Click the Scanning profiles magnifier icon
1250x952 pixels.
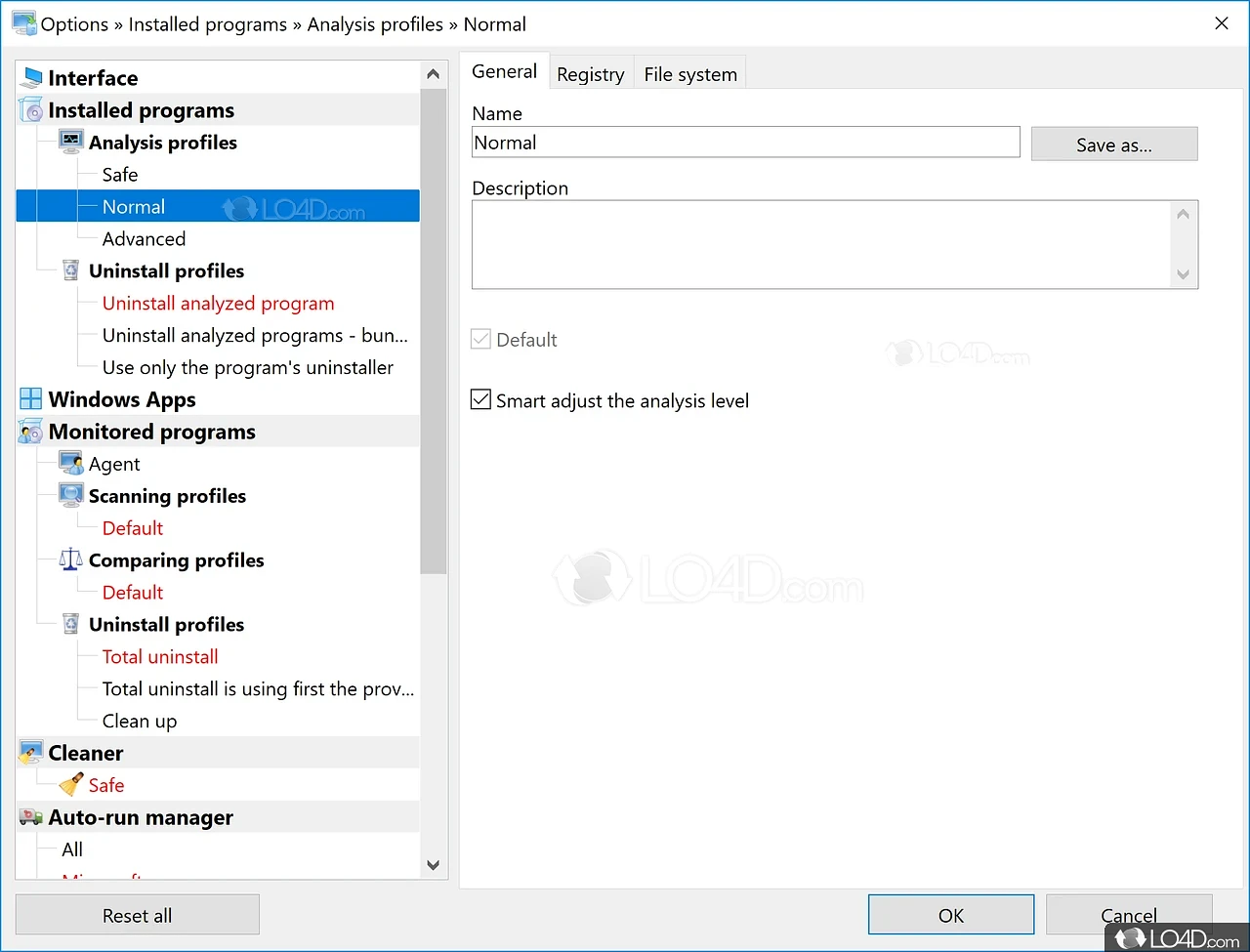pyautogui.click(x=71, y=495)
